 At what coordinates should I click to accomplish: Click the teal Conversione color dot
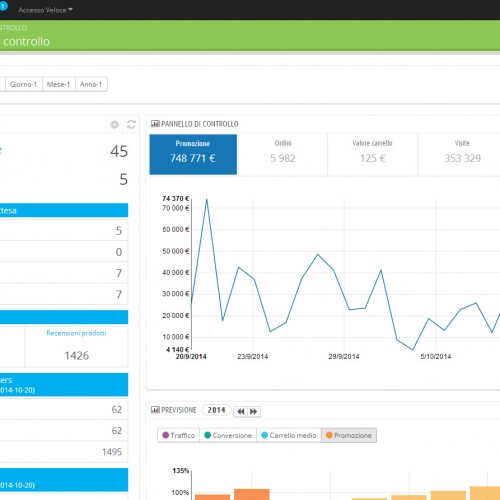click(x=207, y=435)
